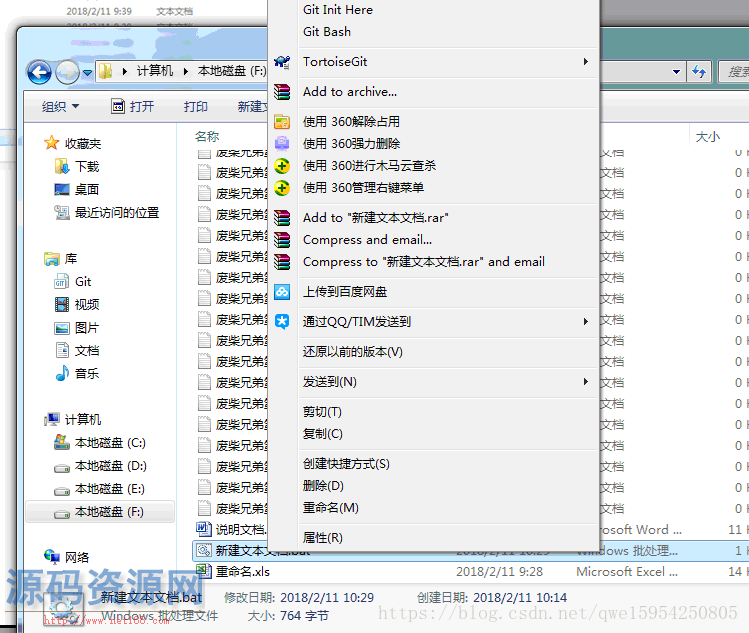Image resolution: width=749 pixels, height=633 pixels.
Task: Click the TortoiseGit turtle icon
Action: click(282, 62)
